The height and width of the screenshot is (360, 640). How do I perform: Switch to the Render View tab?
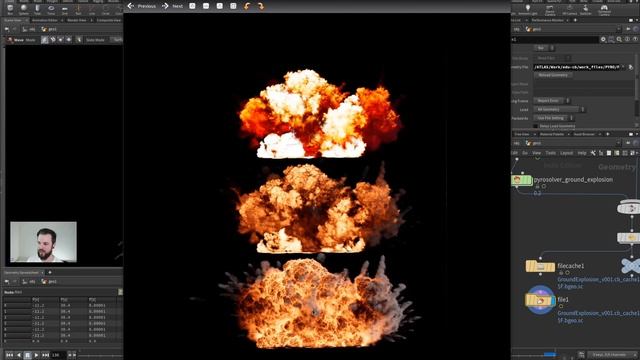pyautogui.click(x=76, y=20)
